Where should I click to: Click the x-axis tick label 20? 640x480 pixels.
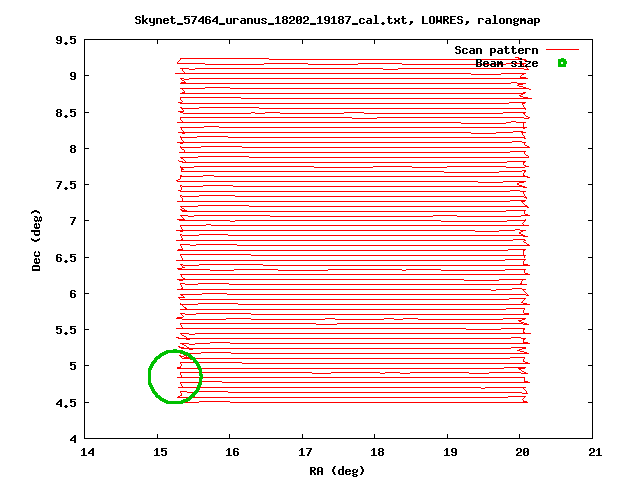point(522,452)
